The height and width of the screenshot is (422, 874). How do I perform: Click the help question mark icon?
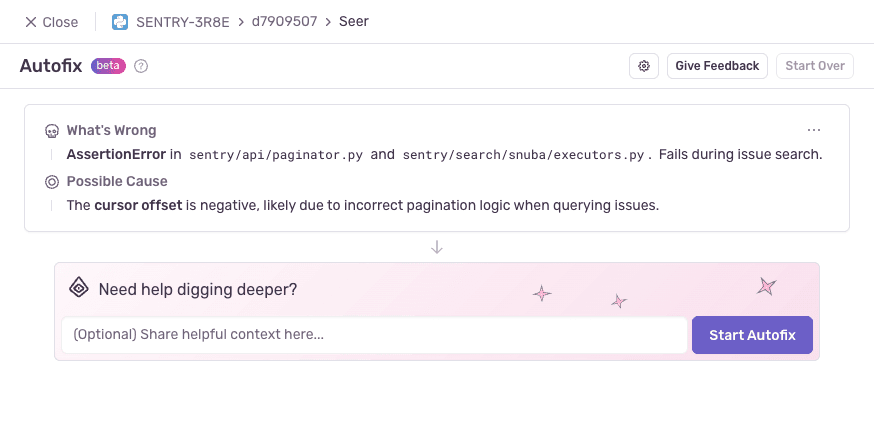pyautogui.click(x=141, y=67)
